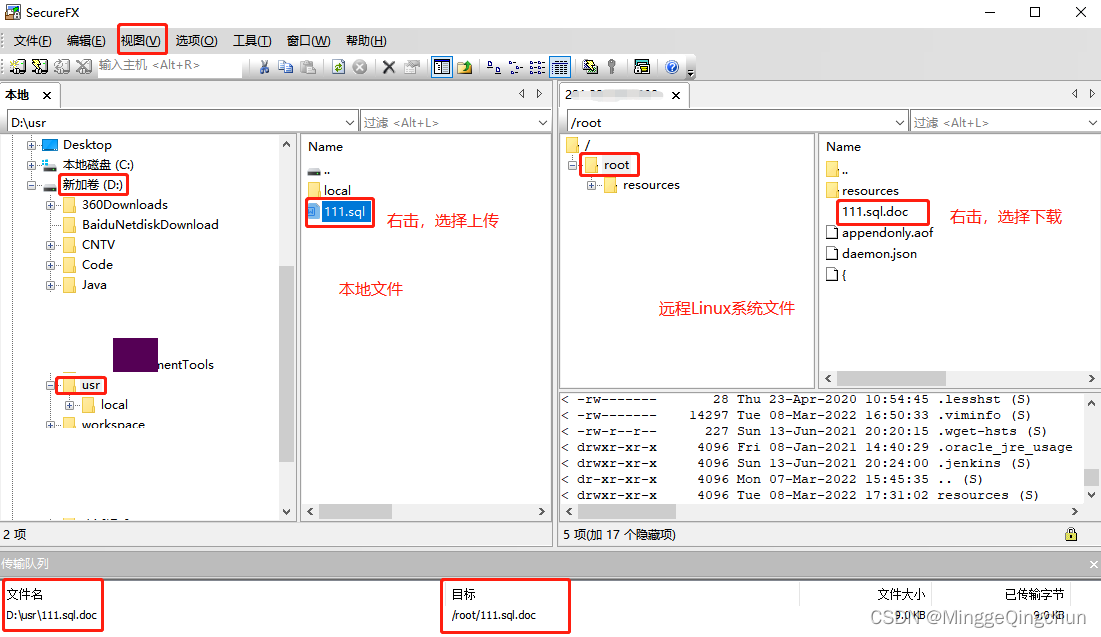The image size is (1101, 637).
Task: Click the Synchronize toolbar icon
Action: (590, 67)
